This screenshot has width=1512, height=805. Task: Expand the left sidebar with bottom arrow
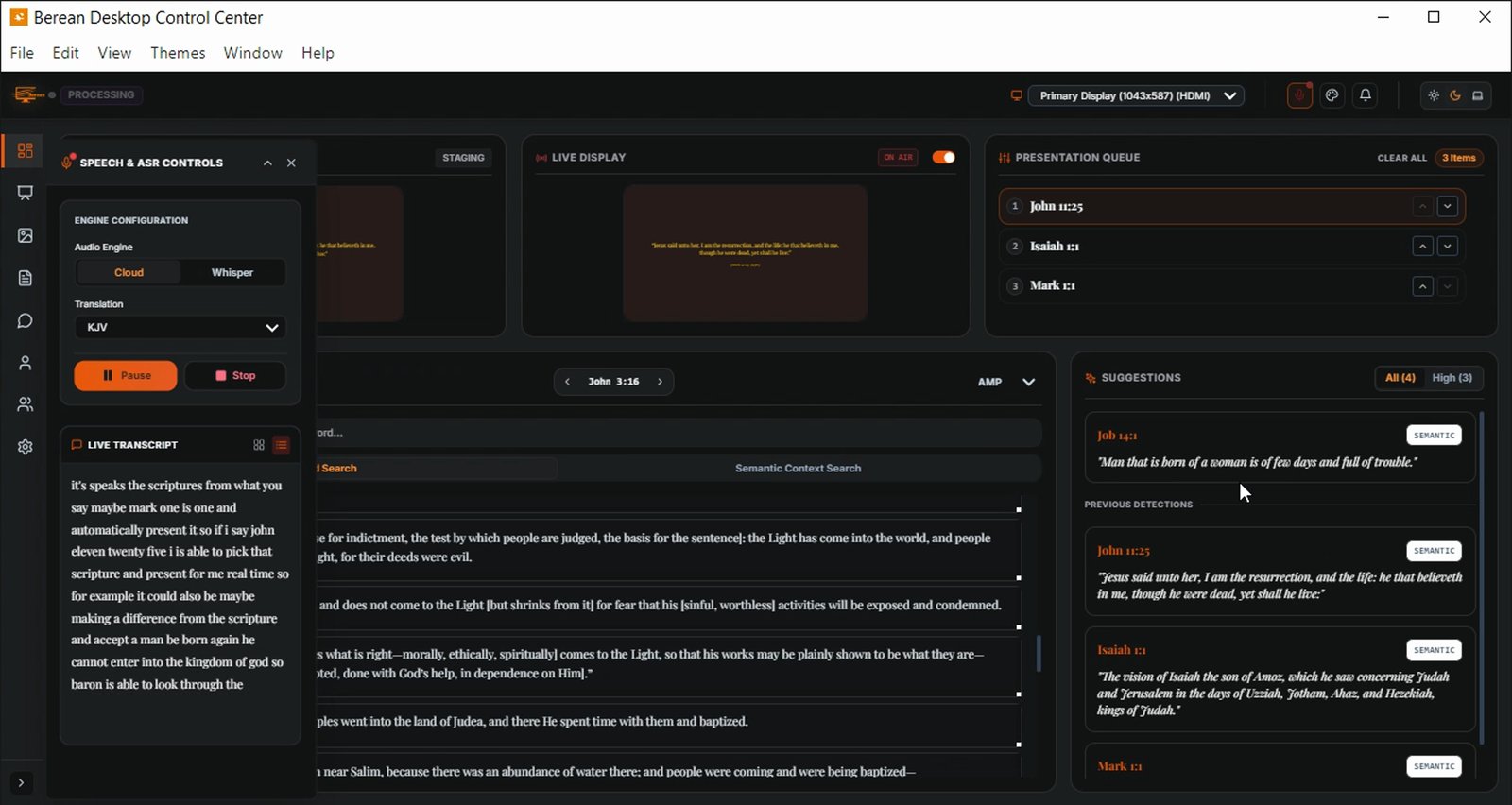click(x=21, y=782)
